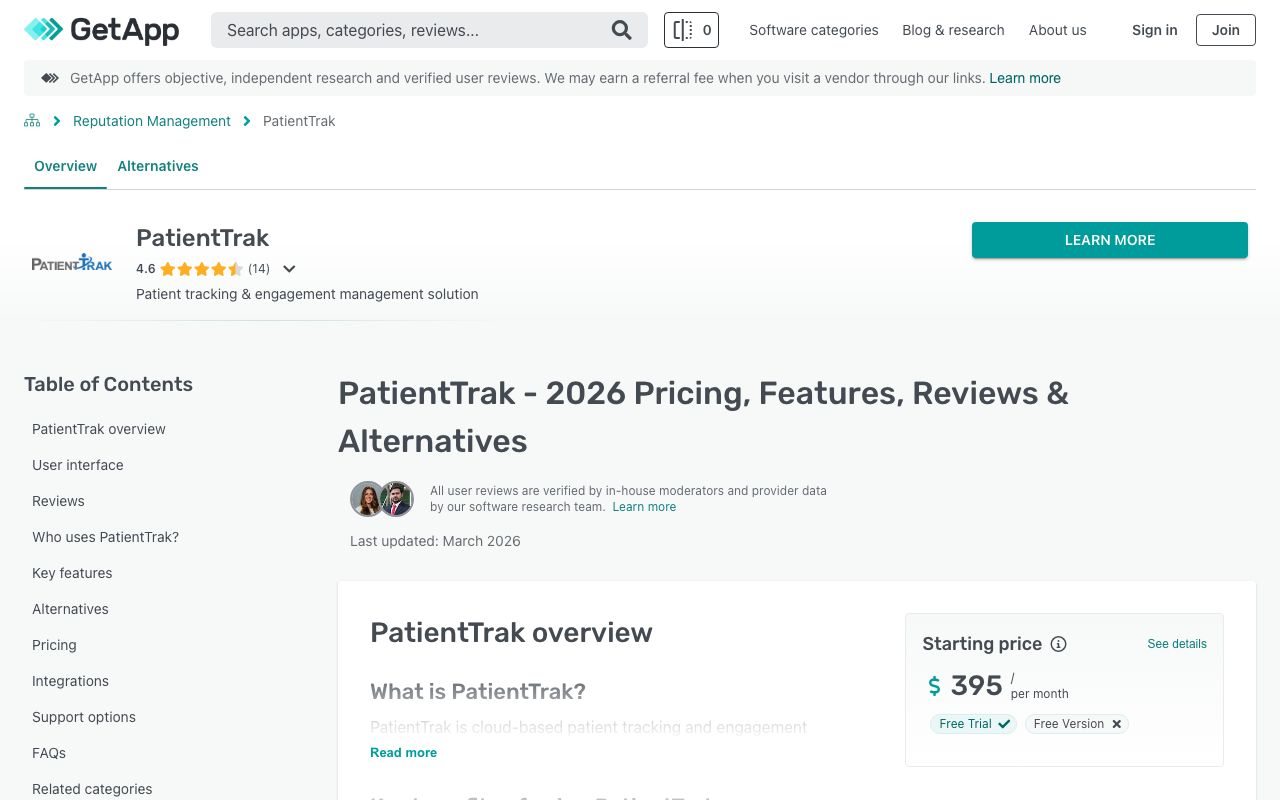
Task: Jump to Integrations section
Action: point(70,681)
